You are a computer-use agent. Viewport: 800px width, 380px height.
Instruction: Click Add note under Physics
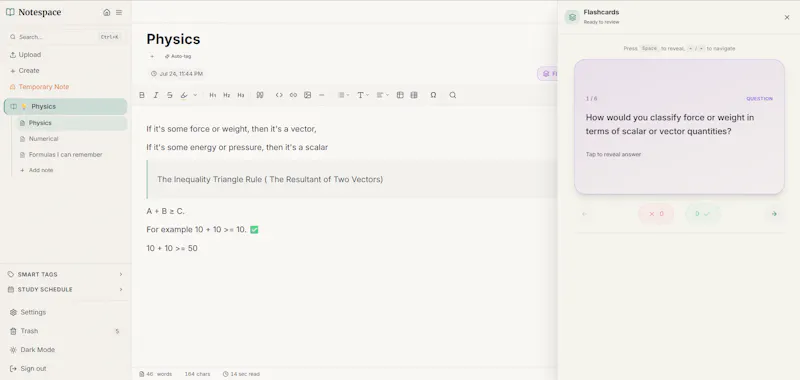pyautogui.click(x=37, y=170)
